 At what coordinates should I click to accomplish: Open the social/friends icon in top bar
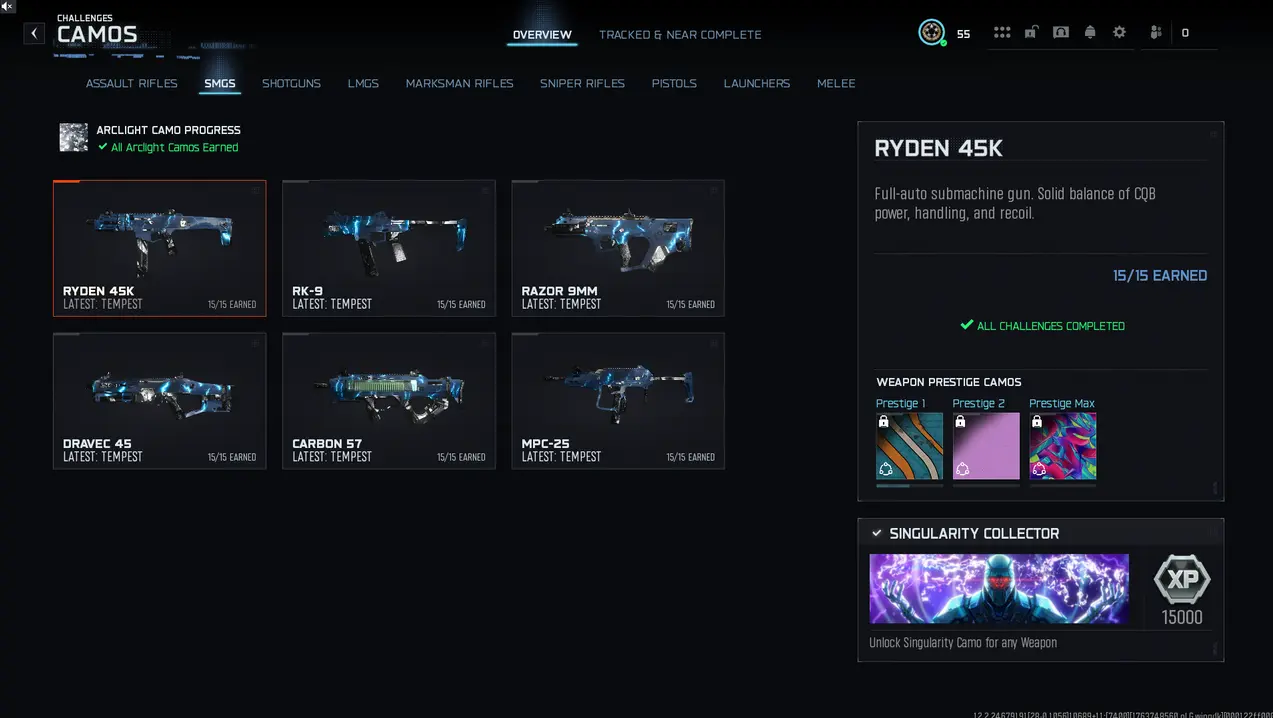click(x=1155, y=32)
